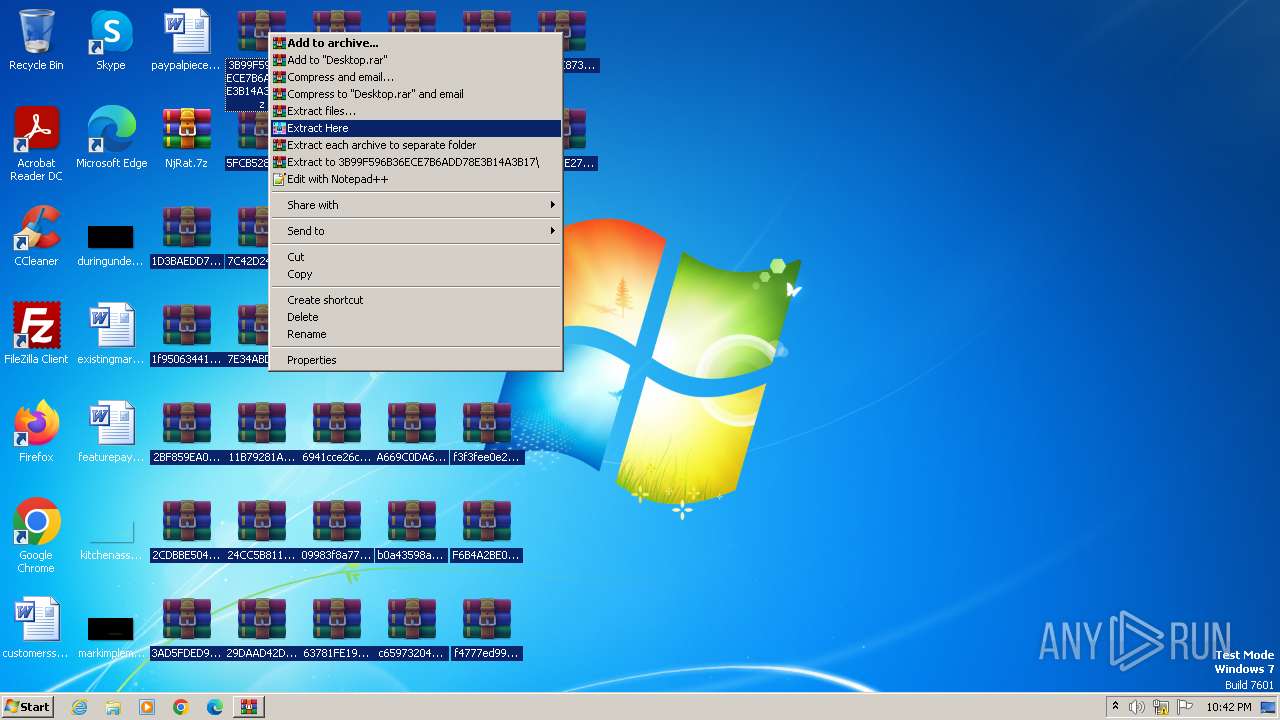Select the b0a43598a archive icon
This screenshot has width=1280, height=720.
[411, 531]
